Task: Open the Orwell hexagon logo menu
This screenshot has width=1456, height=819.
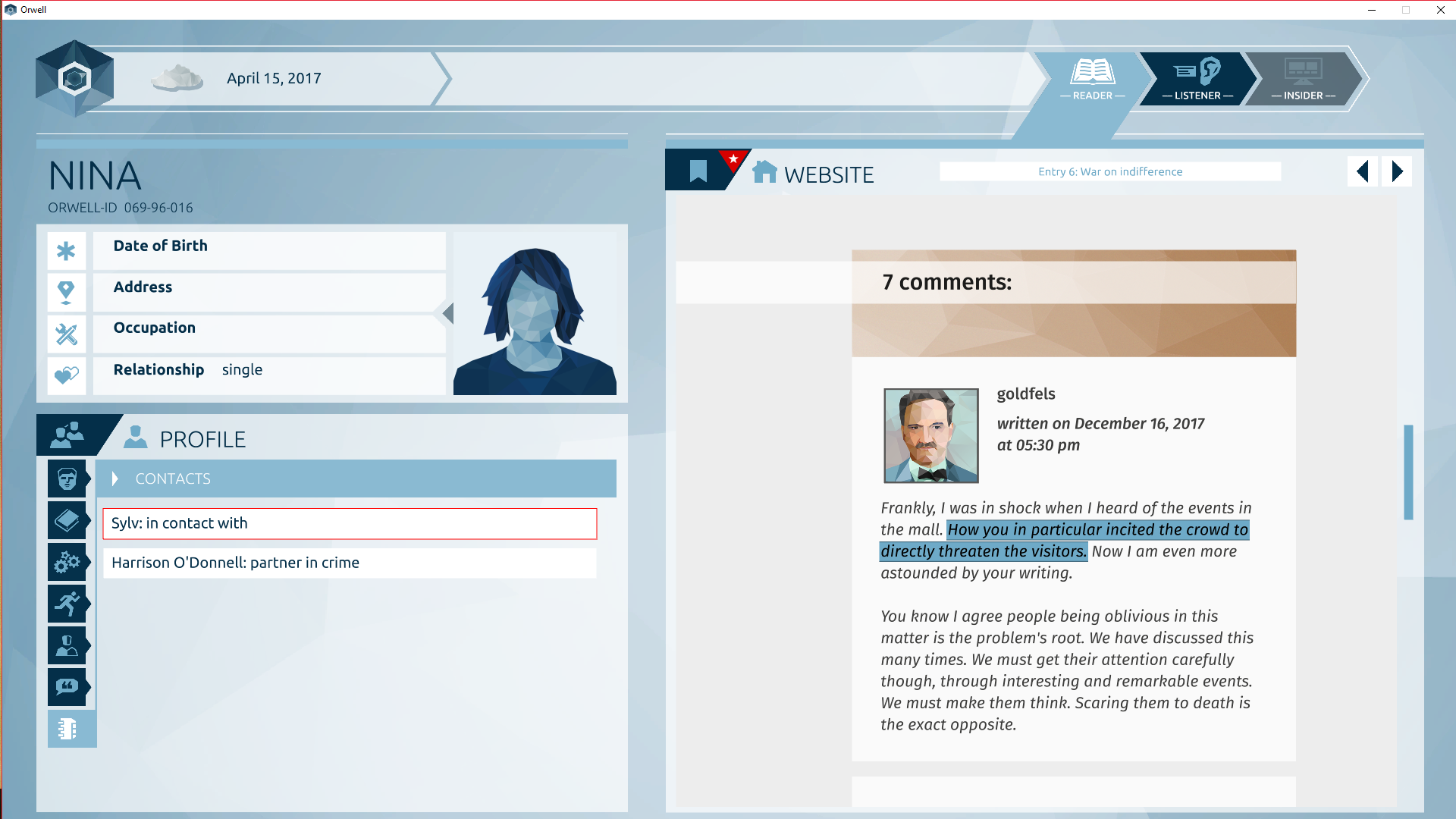Action: coord(74,78)
